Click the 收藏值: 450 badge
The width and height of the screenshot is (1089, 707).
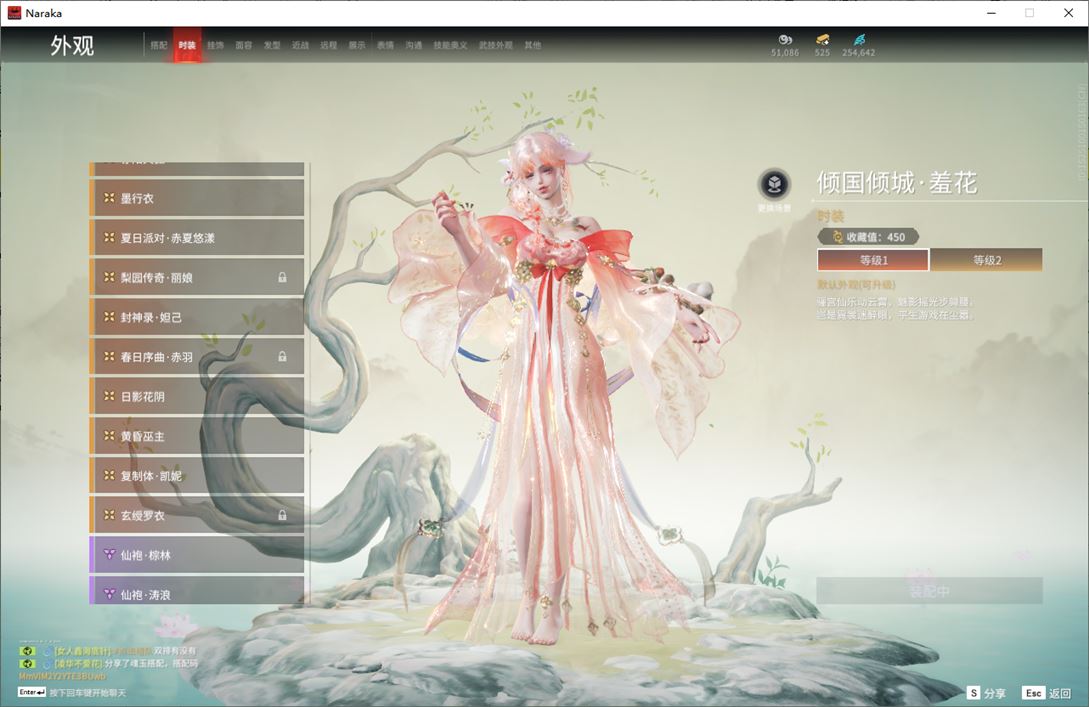tap(868, 237)
